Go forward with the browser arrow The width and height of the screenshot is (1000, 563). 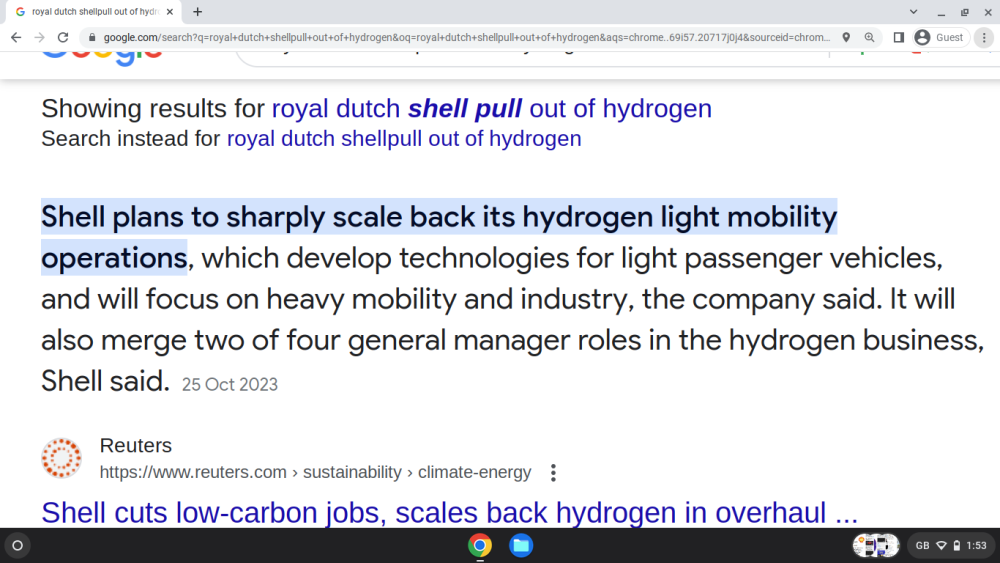click(40, 38)
